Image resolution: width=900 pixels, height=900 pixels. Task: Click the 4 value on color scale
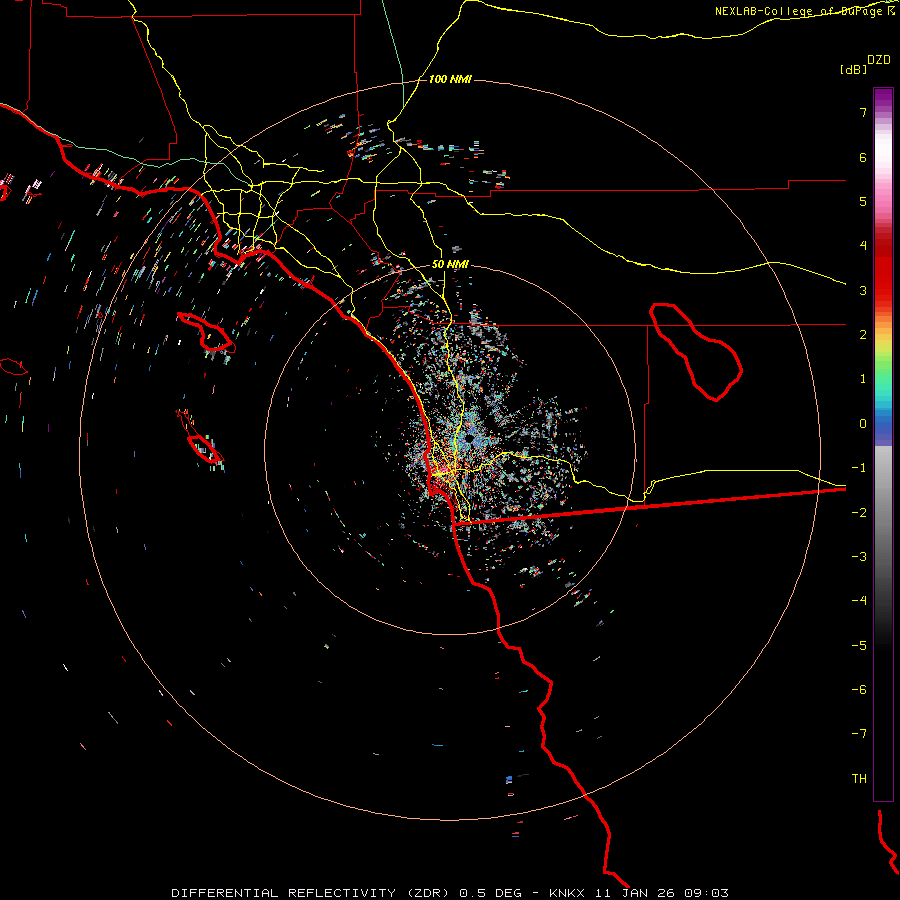pos(863,246)
